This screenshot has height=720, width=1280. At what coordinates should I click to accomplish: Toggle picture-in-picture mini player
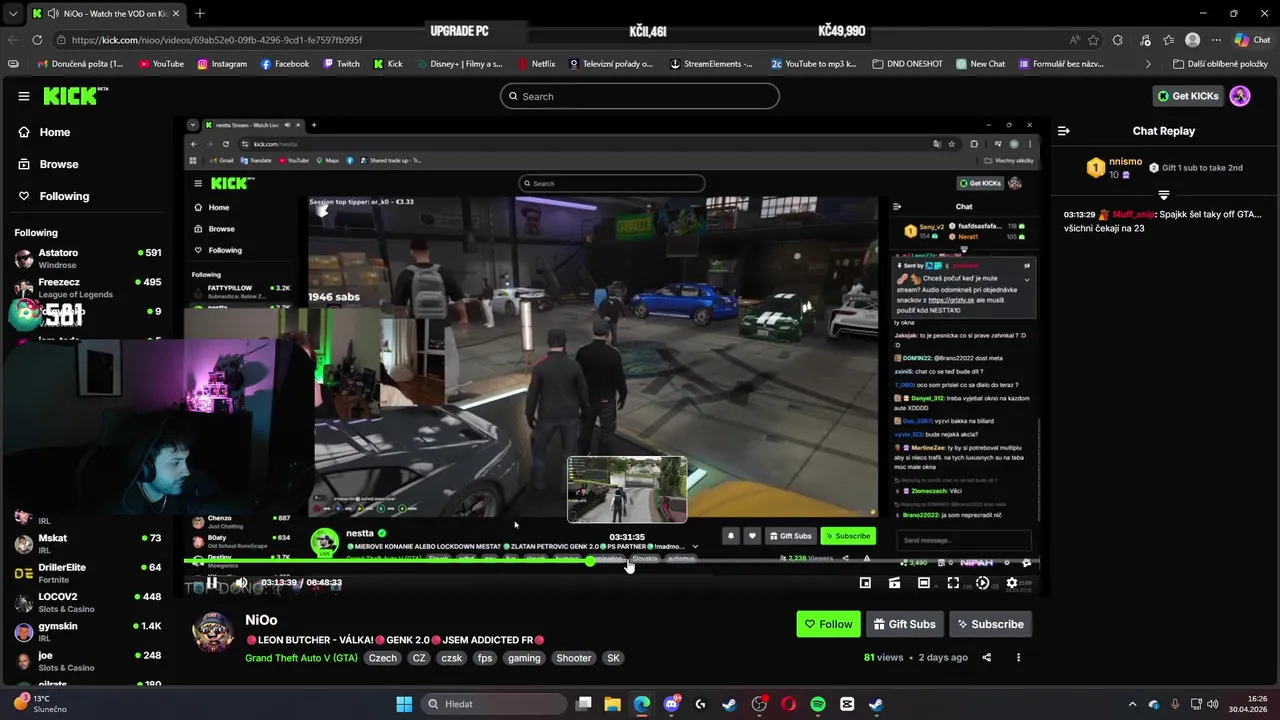[865, 583]
